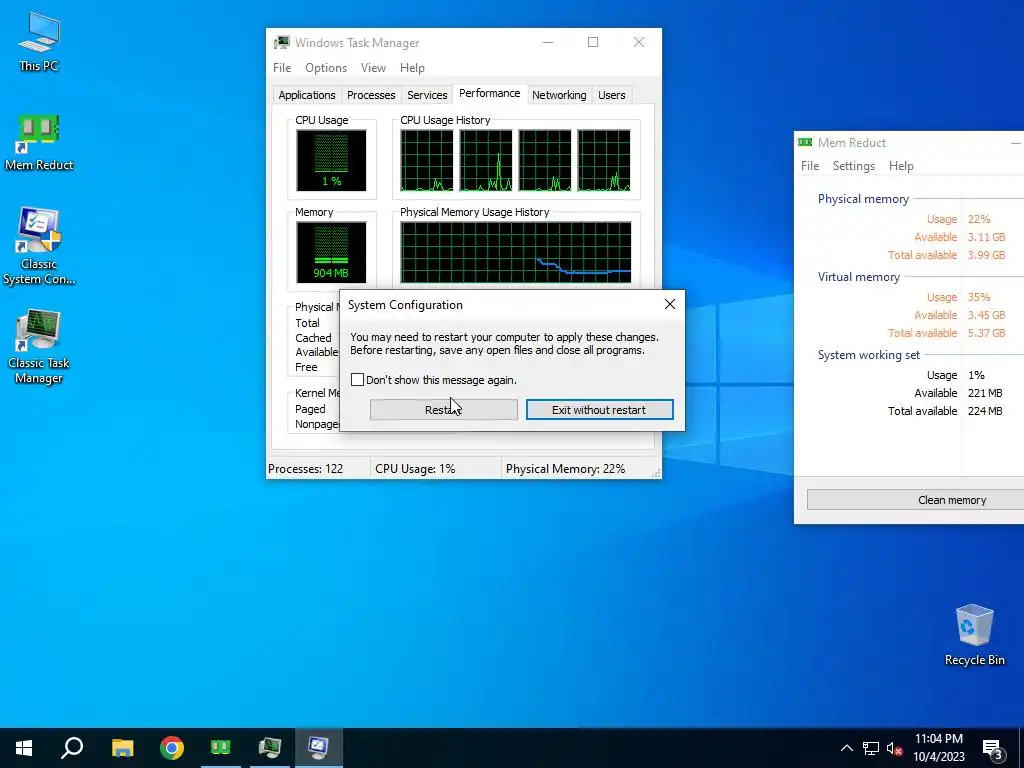Switch to the Applications tab

[307, 95]
